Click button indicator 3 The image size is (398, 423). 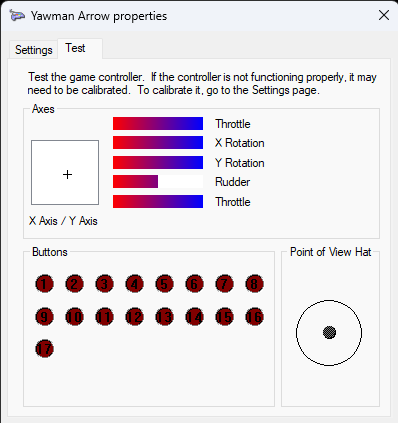pyautogui.click(x=104, y=284)
